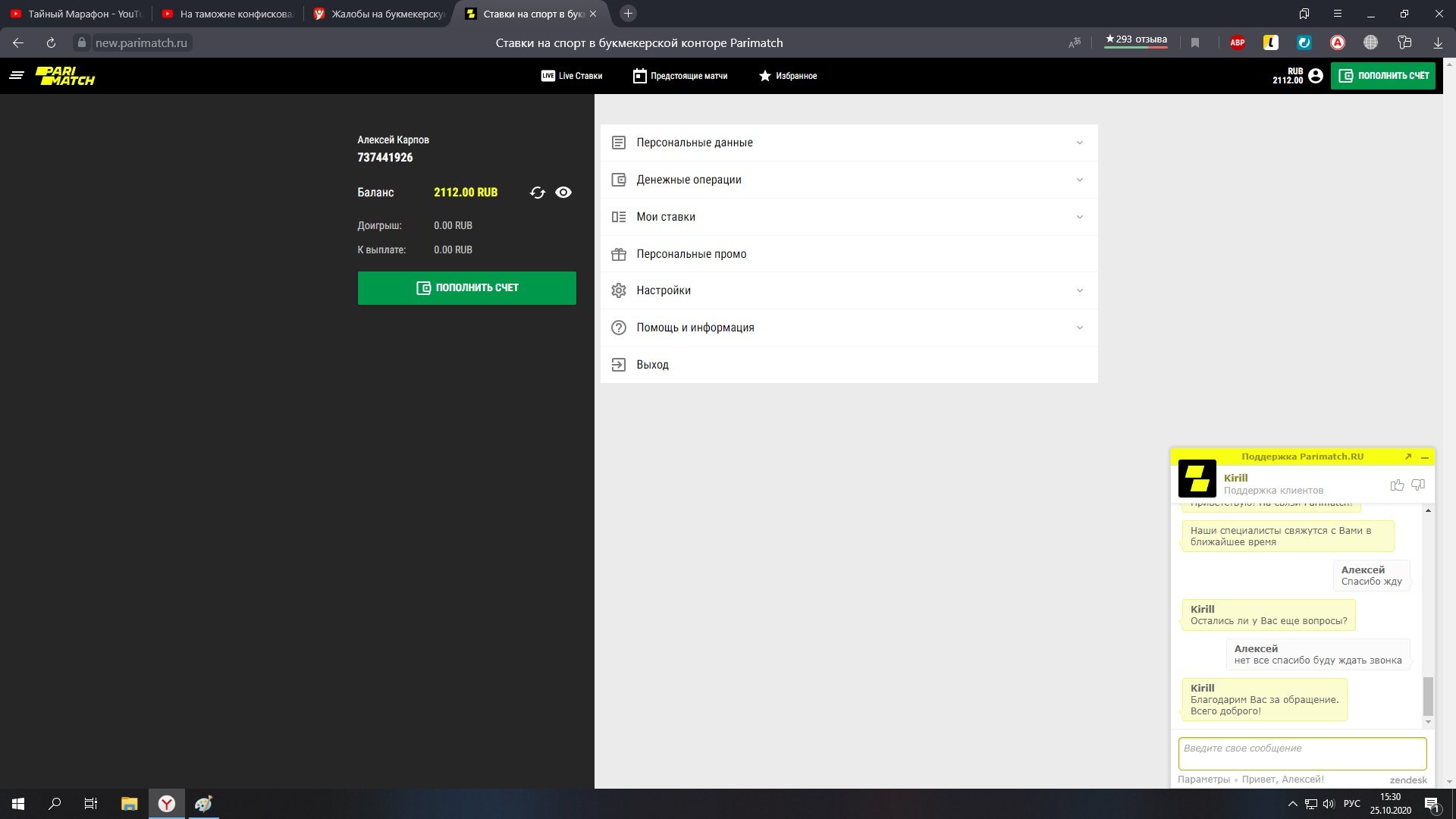The width and height of the screenshot is (1456, 819).
Task: Click the browser bookmark icon
Action: [x=1195, y=43]
